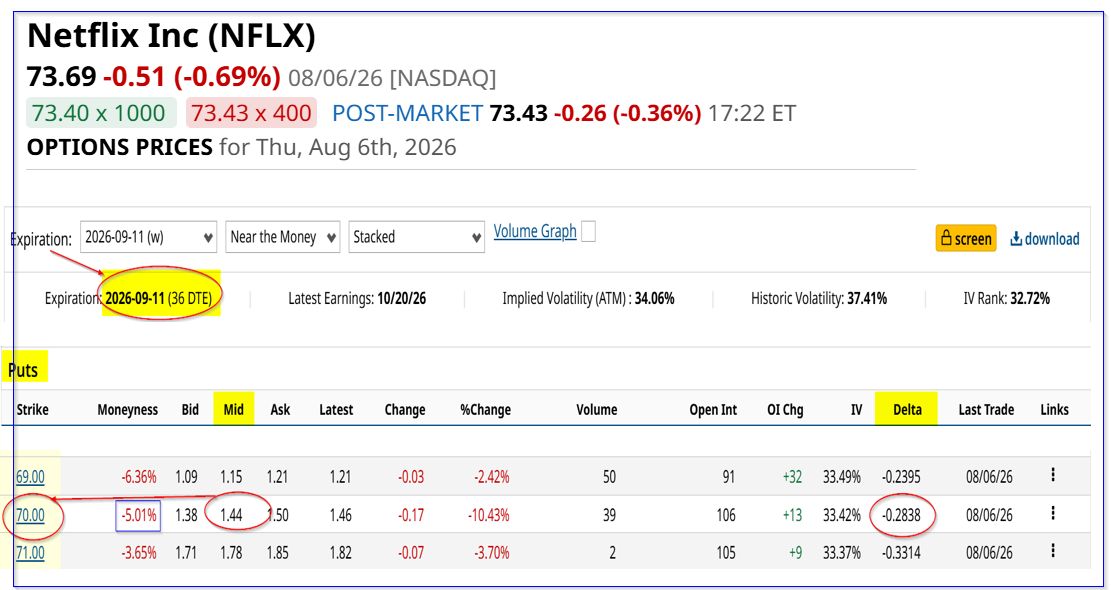This screenshot has width=1111, height=590.
Task: Sort by the Delta column header
Action: pos(907,409)
